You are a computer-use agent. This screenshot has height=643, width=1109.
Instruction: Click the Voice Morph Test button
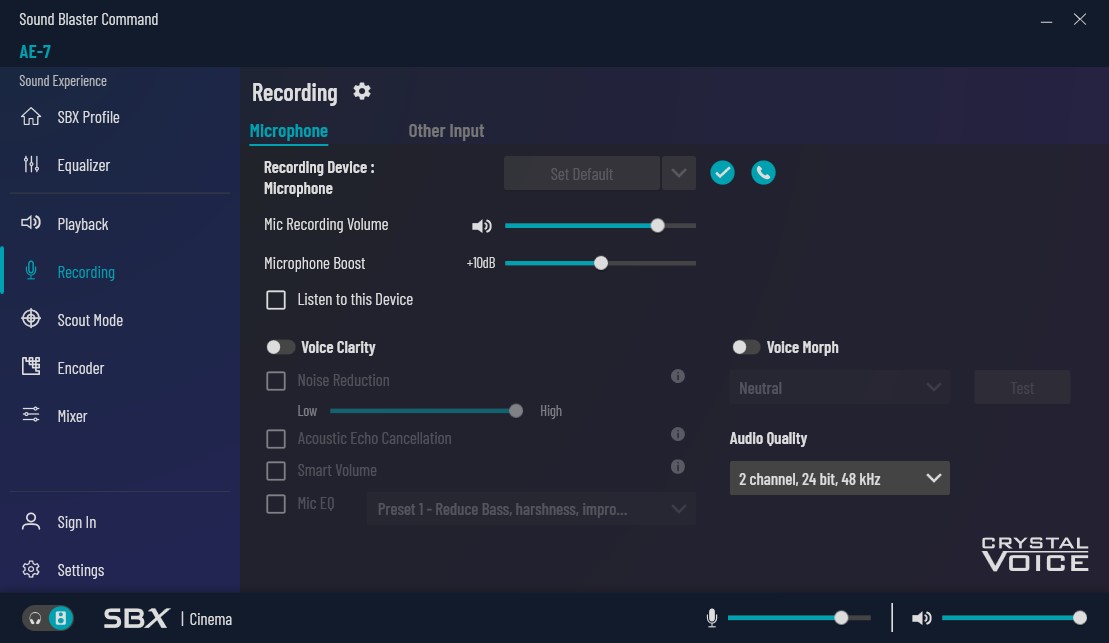pos(1022,388)
